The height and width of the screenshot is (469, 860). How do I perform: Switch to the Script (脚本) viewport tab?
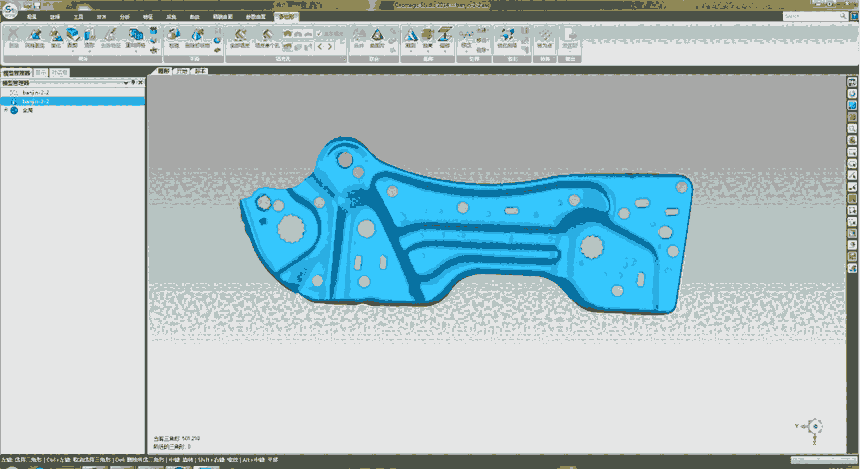[201, 72]
